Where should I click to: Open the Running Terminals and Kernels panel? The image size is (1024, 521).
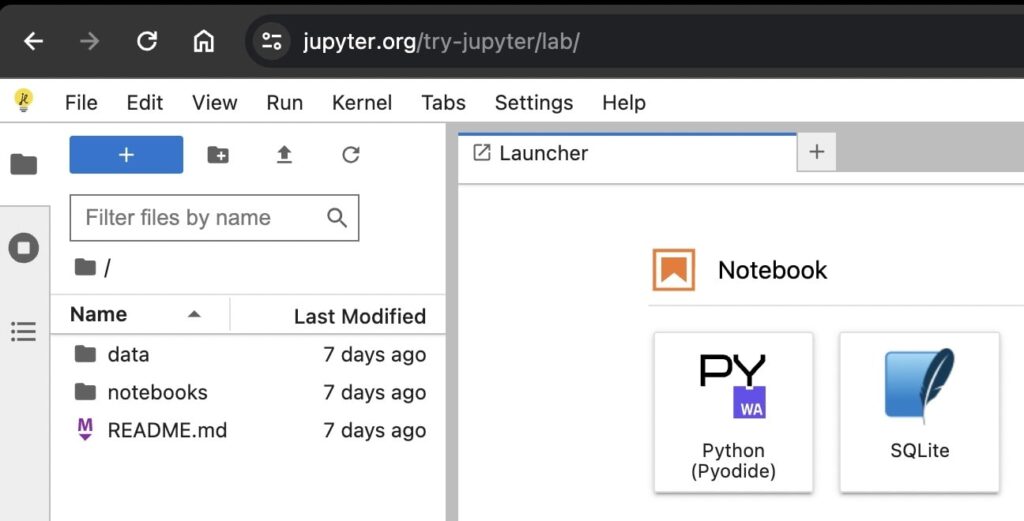(x=24, y=248)
